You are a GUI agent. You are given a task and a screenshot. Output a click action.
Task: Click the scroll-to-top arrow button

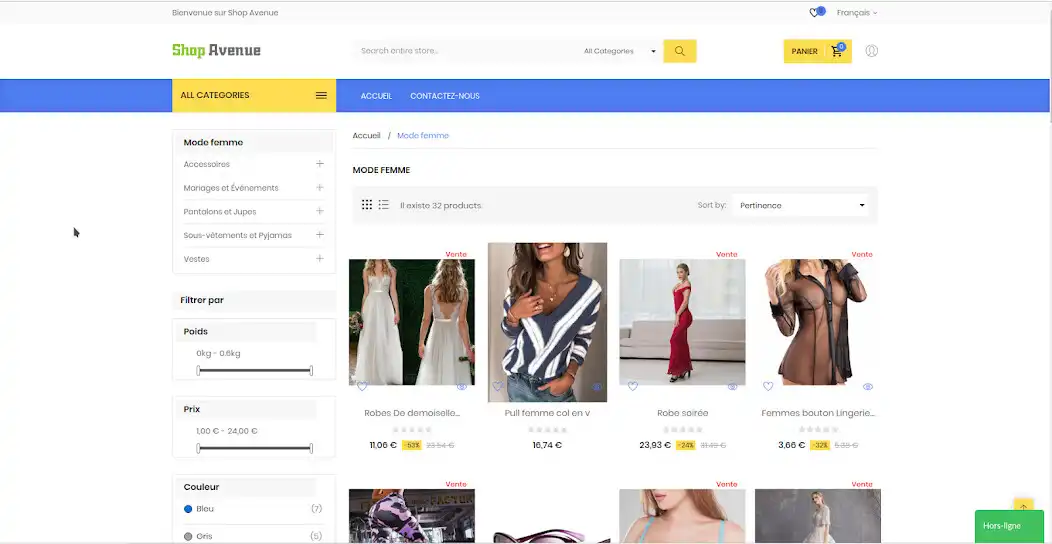(1022, 507)
